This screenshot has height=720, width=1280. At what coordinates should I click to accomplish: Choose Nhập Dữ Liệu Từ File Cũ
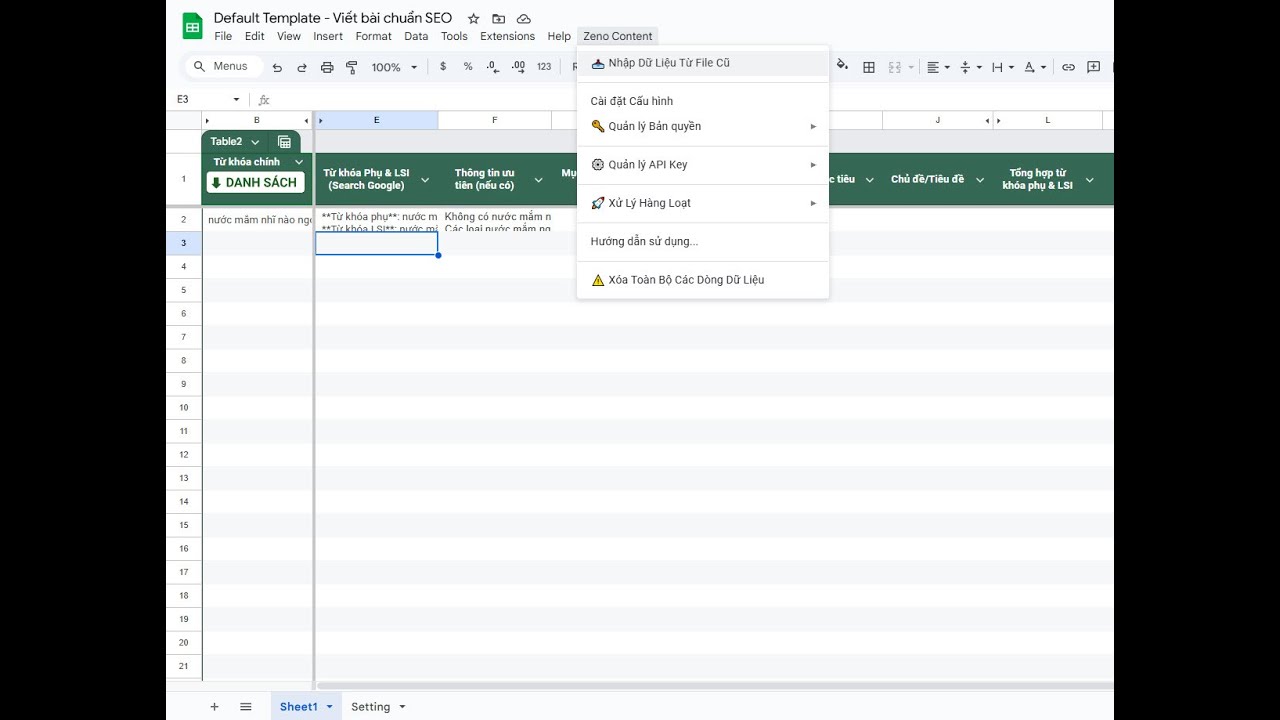703,63
